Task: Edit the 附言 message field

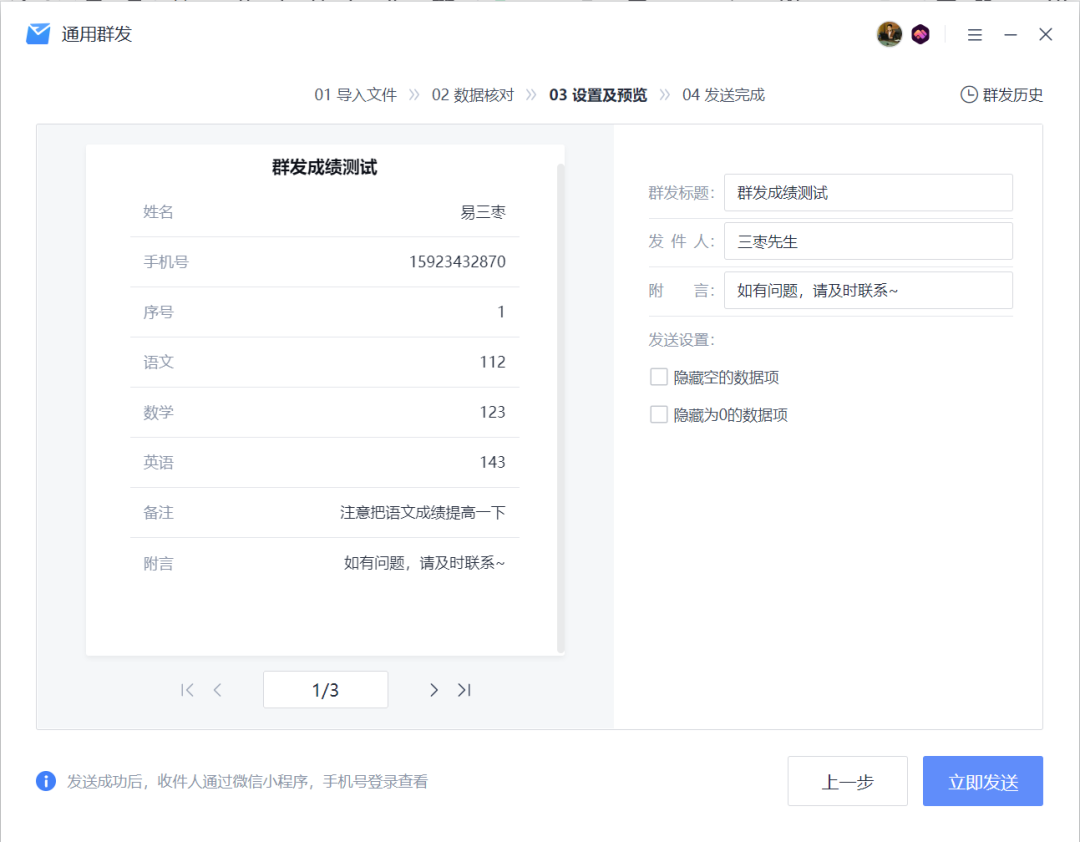Action: 868,289
